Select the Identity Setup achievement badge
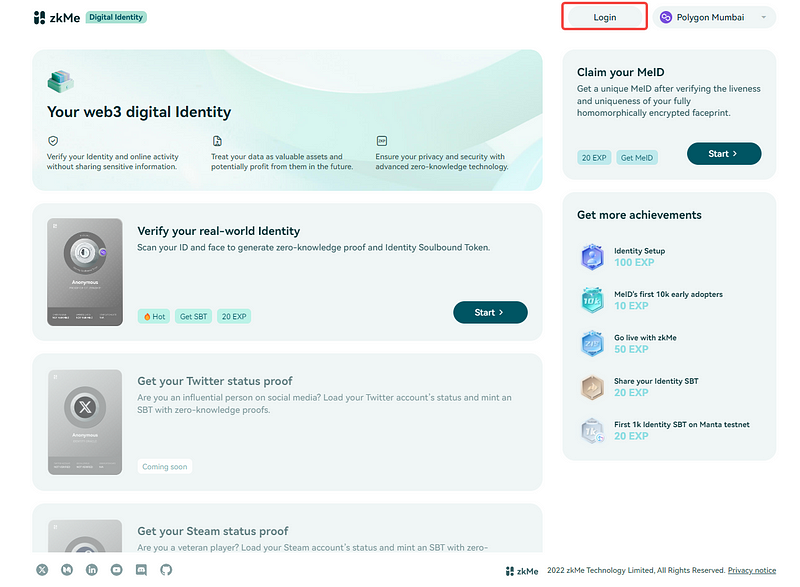The height and width of the screenshot is (587, 800). (593, 256)
